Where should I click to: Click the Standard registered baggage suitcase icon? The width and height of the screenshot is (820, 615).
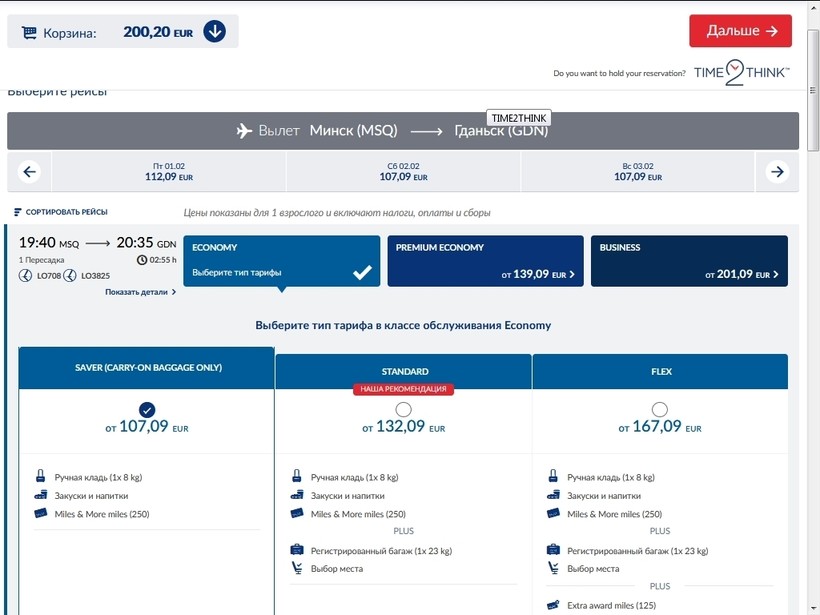click(x=297, y=550)
